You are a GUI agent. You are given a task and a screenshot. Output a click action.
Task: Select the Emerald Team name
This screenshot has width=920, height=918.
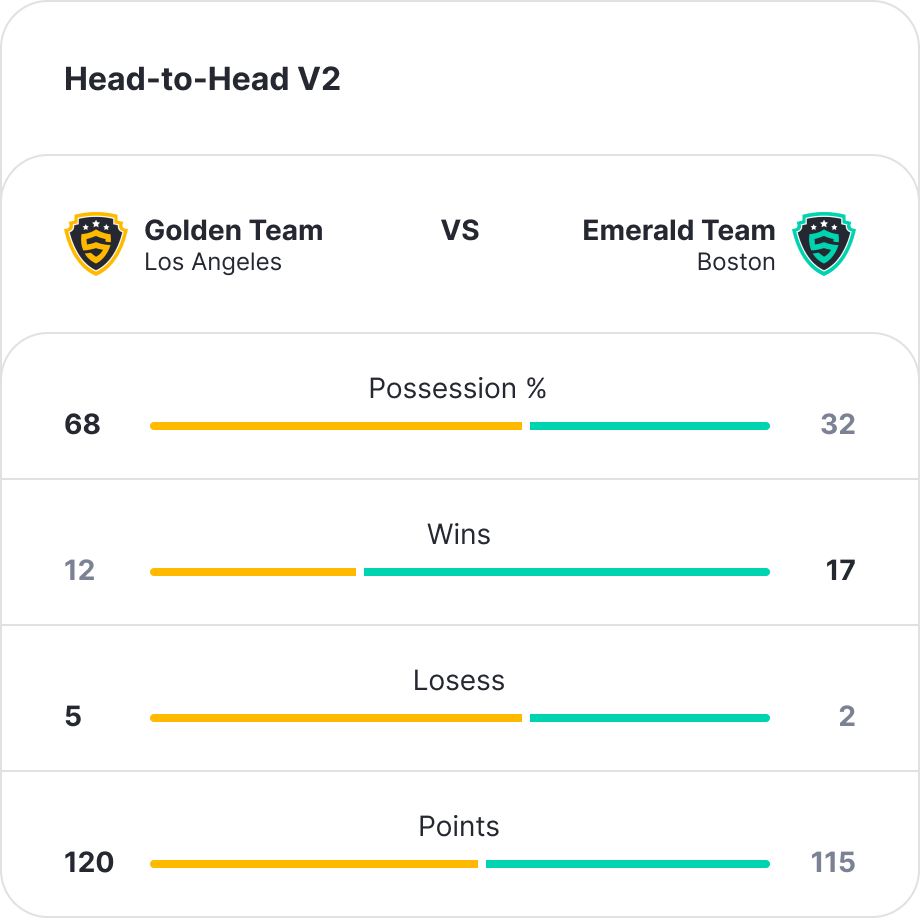tap(679, 230)
